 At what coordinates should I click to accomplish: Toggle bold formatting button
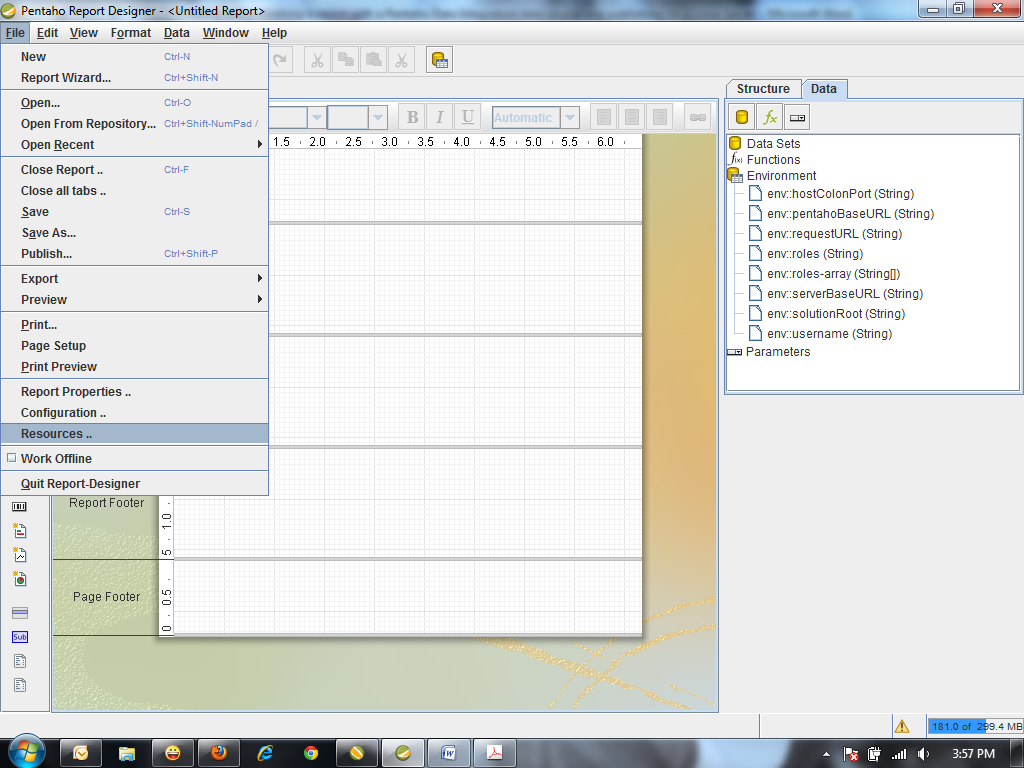coord(412,118)
